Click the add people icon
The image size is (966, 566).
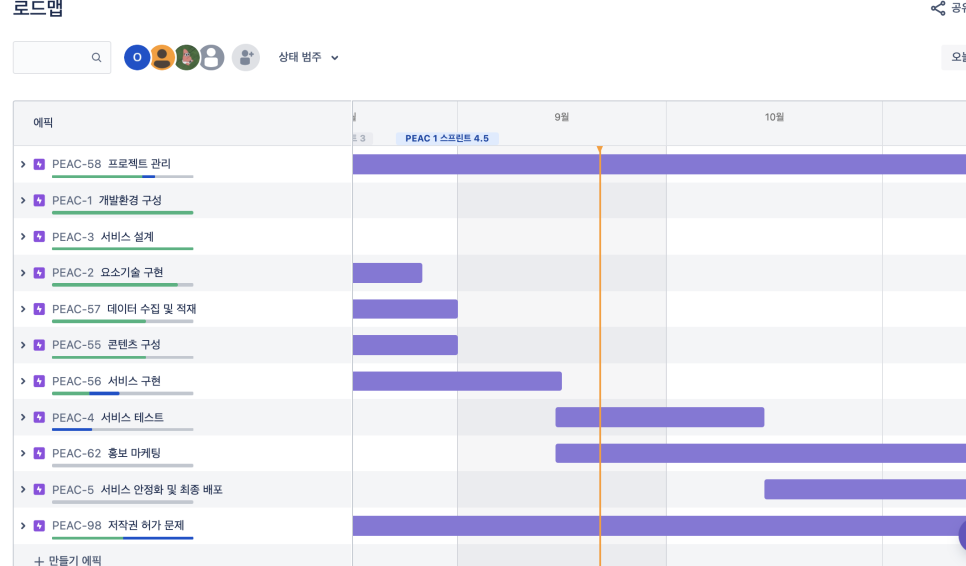246,58
